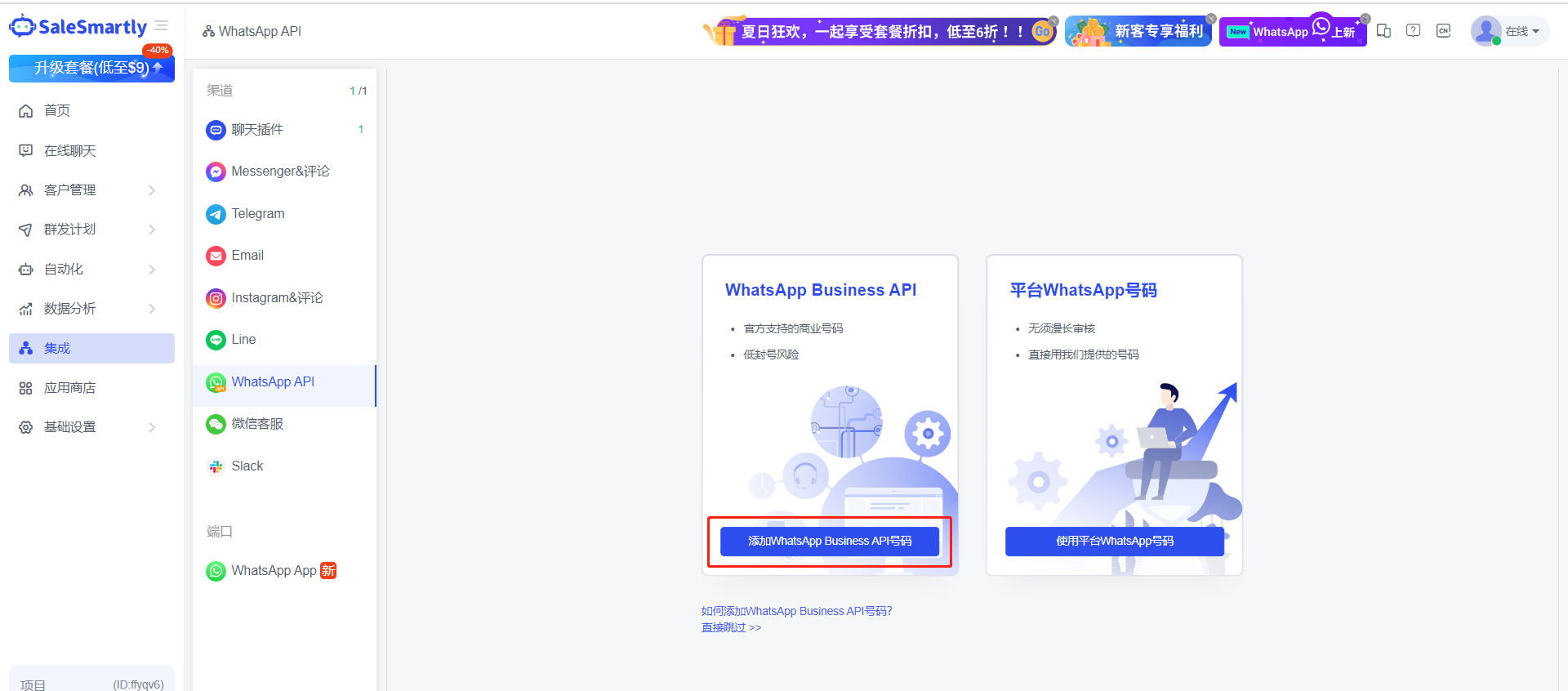Click the 直接跳过 skip link
The width and height of the screenshot is (1568, 691).
pos(731,627)
